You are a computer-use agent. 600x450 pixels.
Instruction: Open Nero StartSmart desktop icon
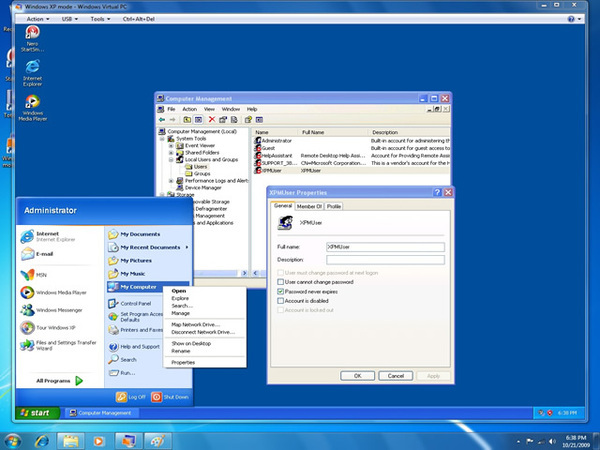[x=33, y=38]
